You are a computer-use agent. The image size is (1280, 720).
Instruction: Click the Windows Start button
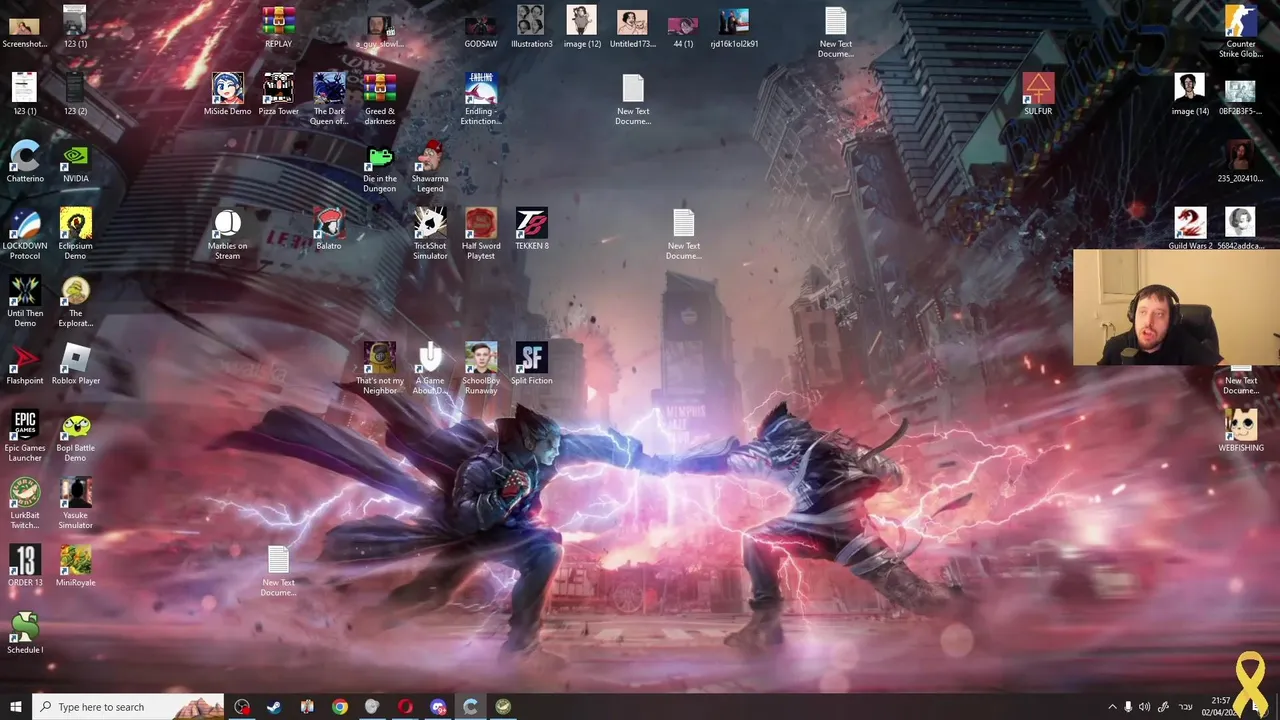coord(16,707)
